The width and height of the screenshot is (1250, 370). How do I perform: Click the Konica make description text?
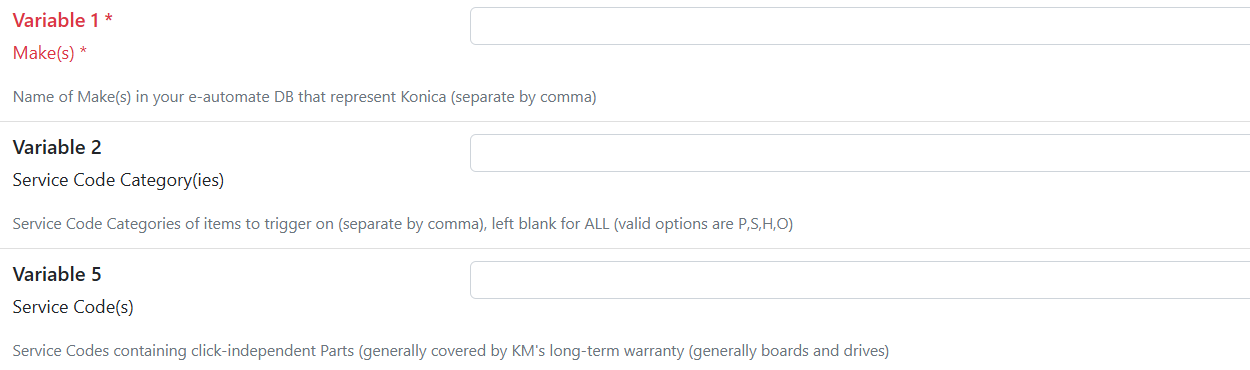(x=305, y=98)
